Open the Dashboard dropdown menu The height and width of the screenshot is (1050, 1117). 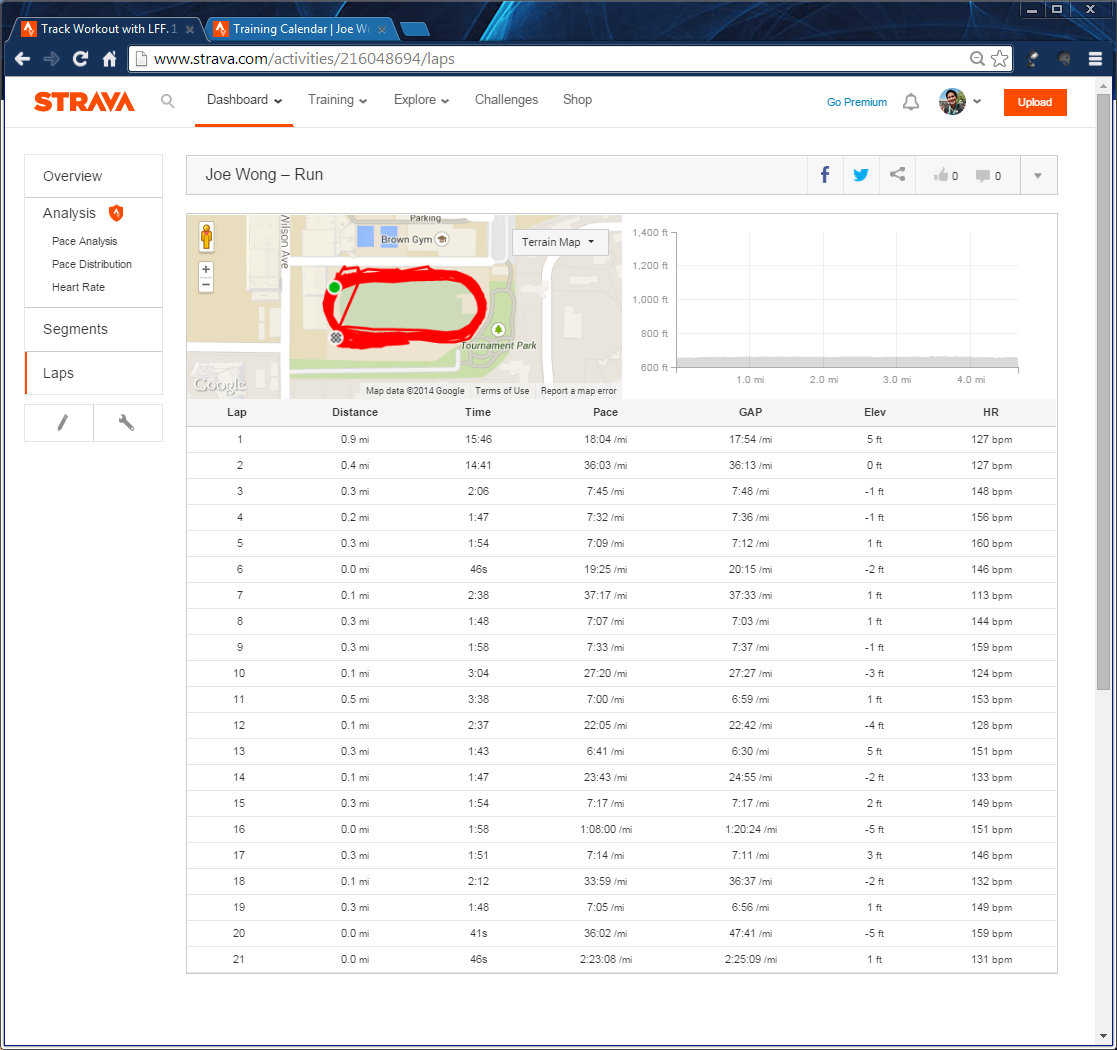coord(244,100)
